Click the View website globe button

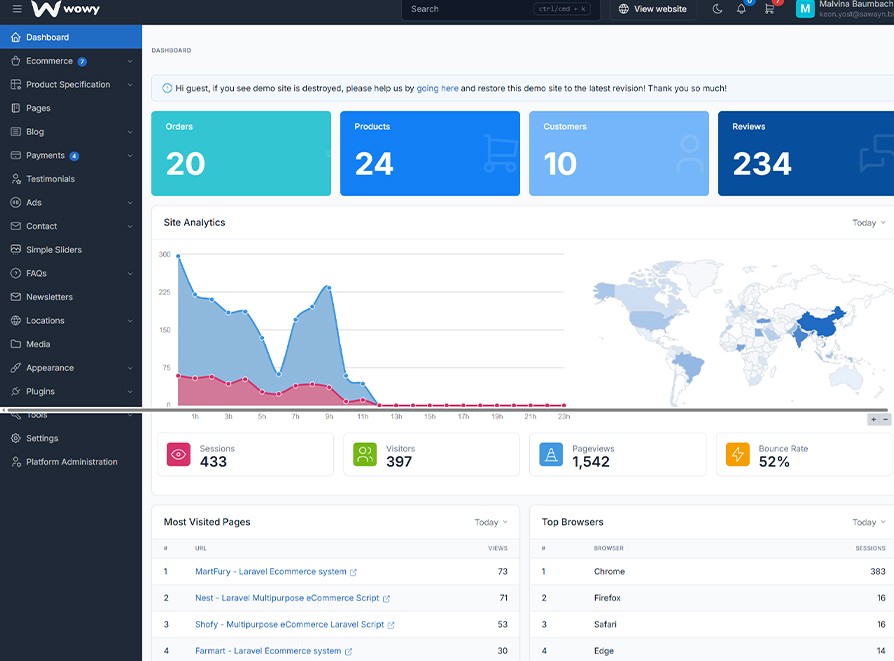pyautogui.click(x=653, y=9)
